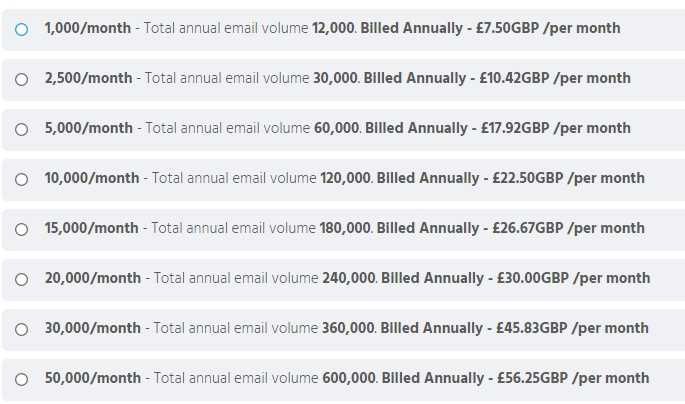The height and width of the screenshot is (404, 685).
Task: Choose the 5,000/month radio option
Action: point(21,129)
